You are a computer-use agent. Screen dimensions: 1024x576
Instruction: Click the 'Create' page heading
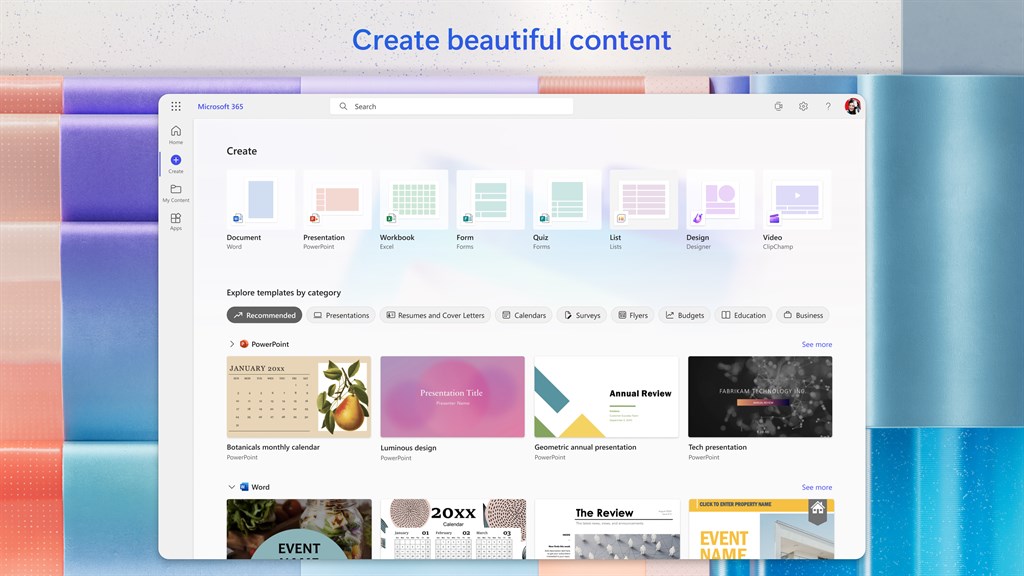pos(242,151)
